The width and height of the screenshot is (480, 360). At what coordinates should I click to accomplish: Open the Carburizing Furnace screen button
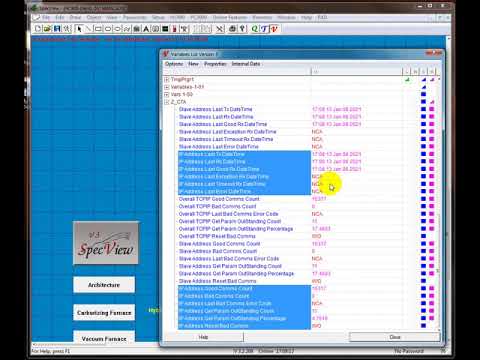click(104, 313)
